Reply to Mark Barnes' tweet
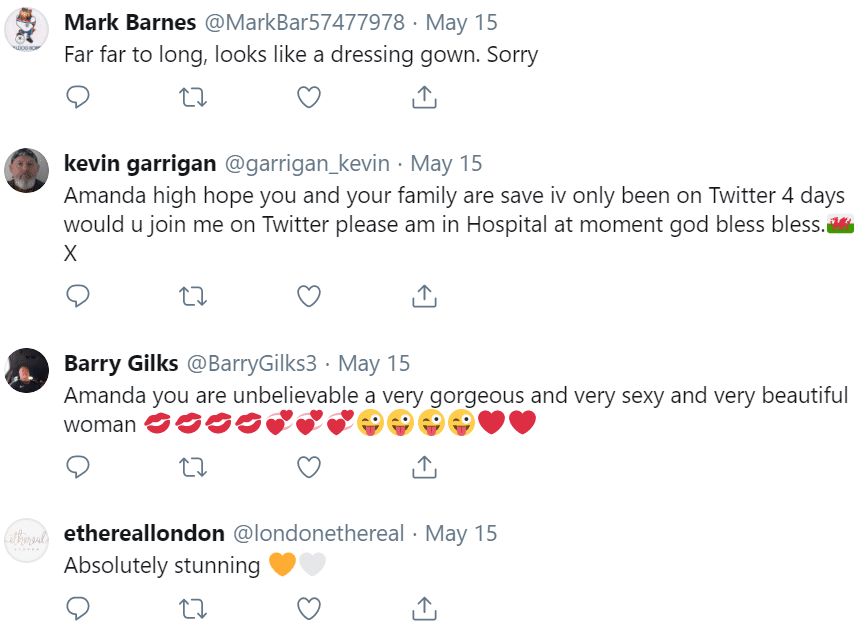Viewport: 866px width, 627px height. (x=78, y=97)
